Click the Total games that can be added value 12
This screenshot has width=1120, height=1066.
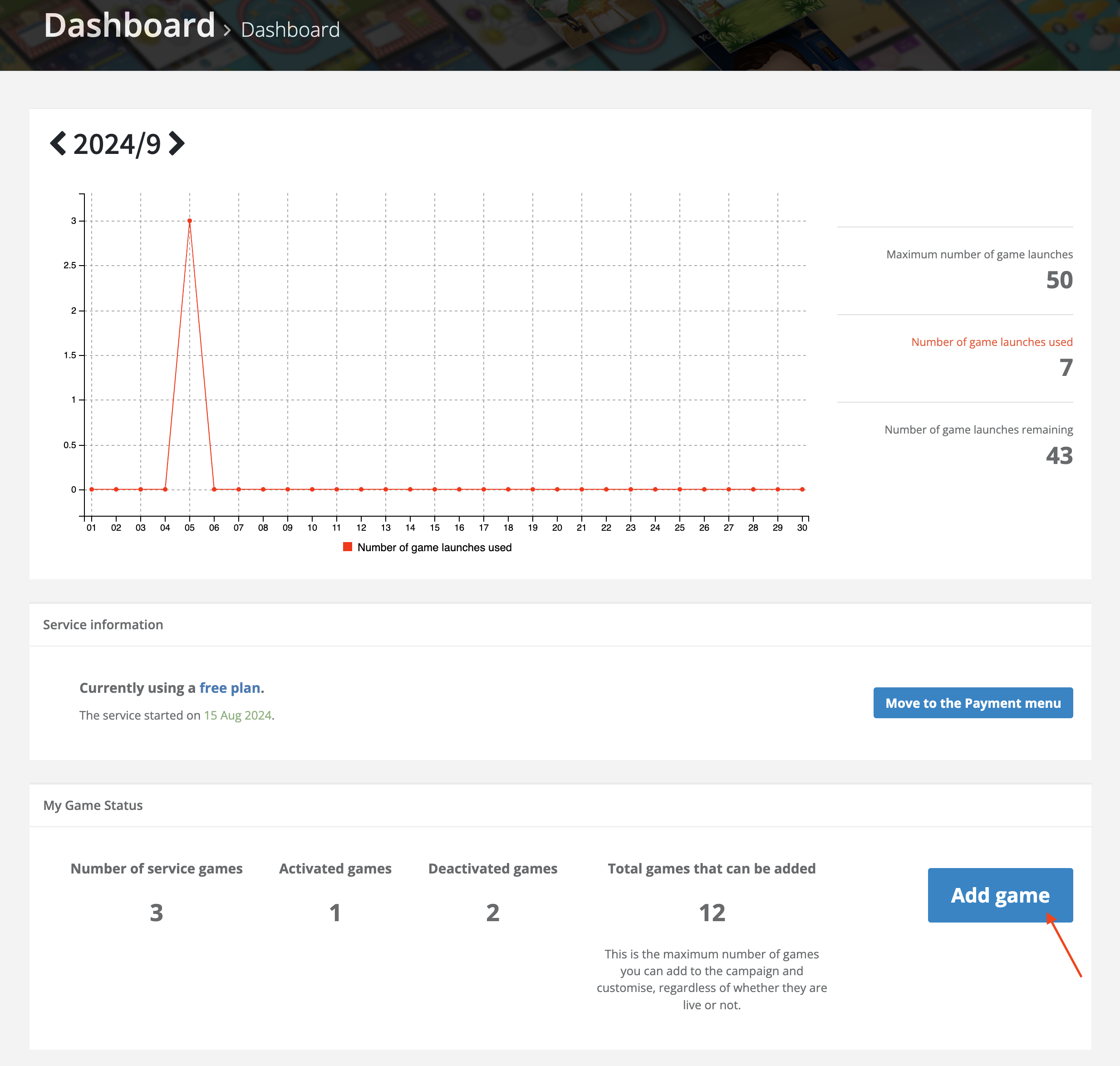coord(712,913)
